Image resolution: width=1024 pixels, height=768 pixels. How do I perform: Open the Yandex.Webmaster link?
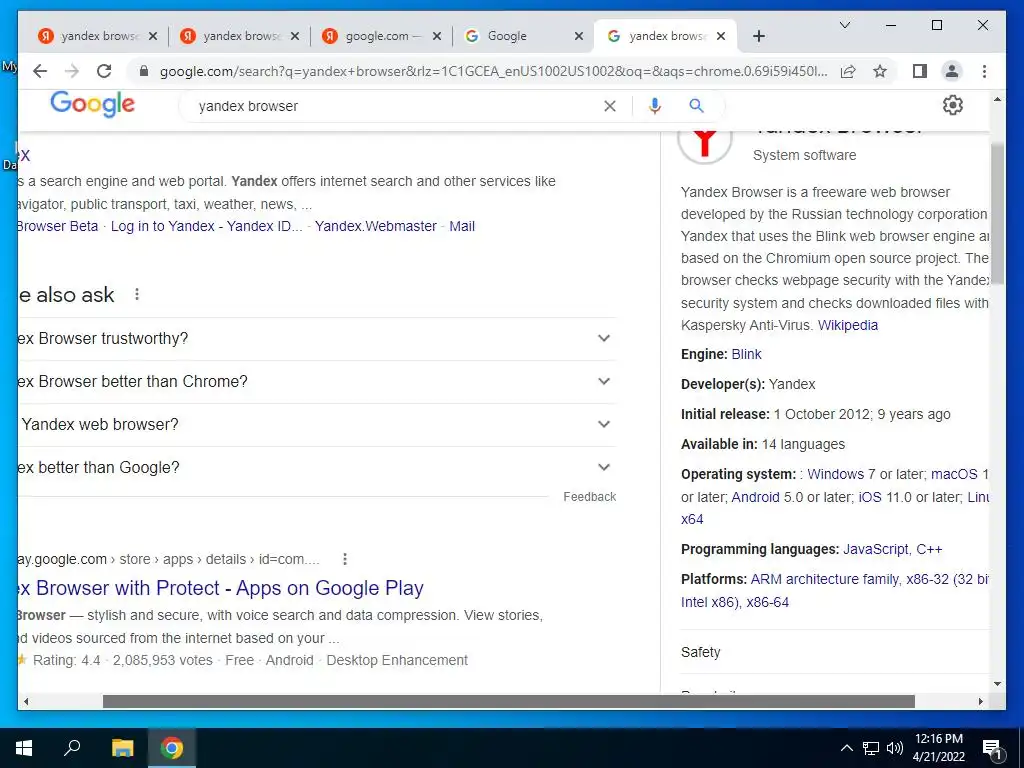pos(376,226)
